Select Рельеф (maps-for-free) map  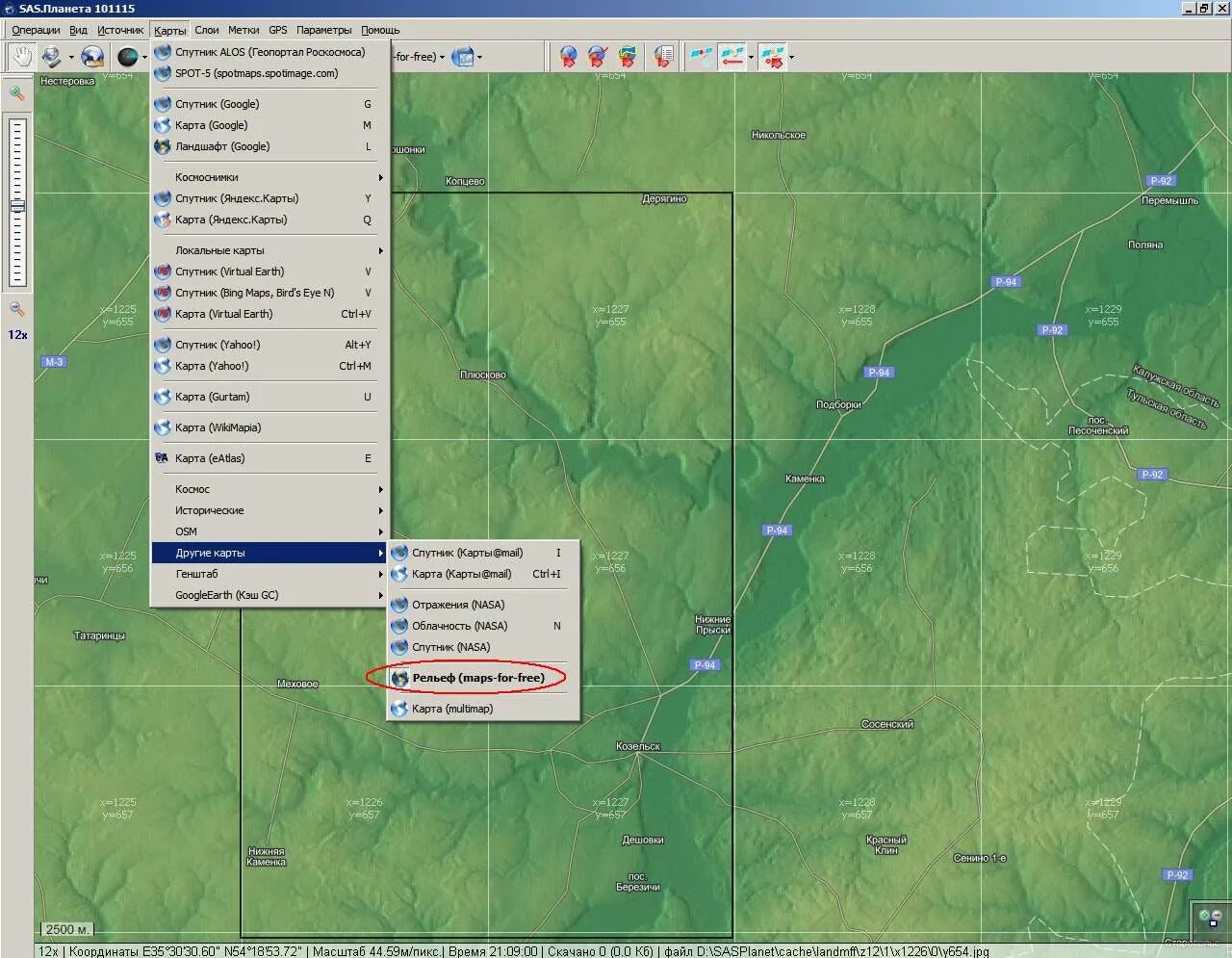coord(483,678)
